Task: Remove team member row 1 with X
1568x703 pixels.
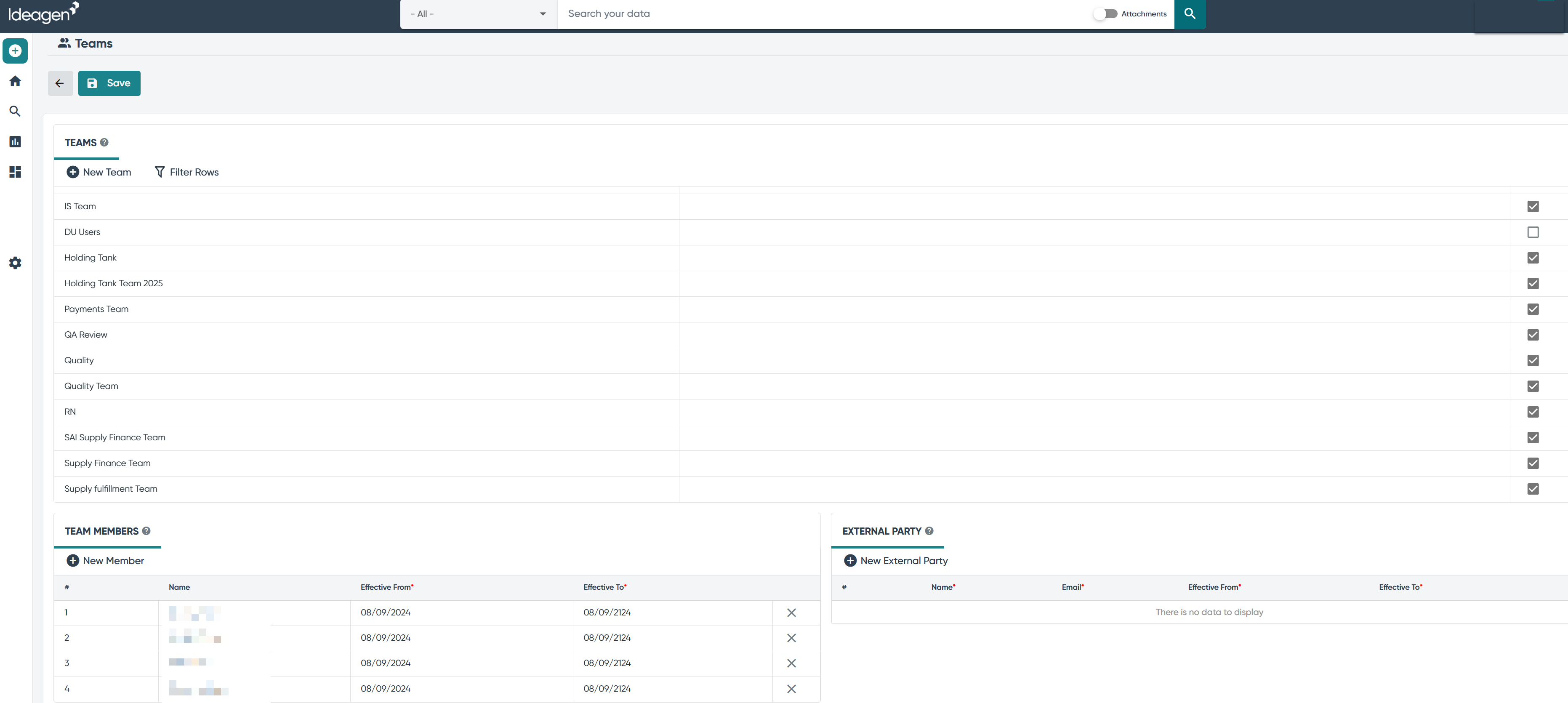Action: point(791,613)
